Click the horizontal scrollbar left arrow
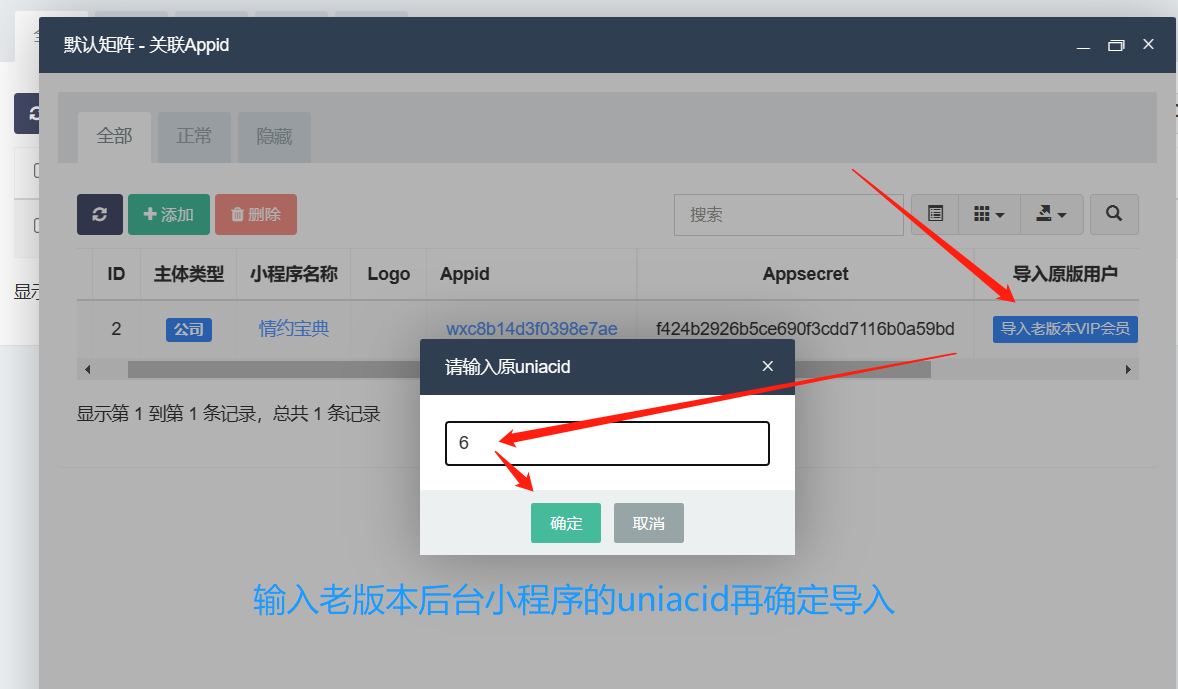Image resolution: width=1178 pixels, height=689 pixels. click(88, 370)
